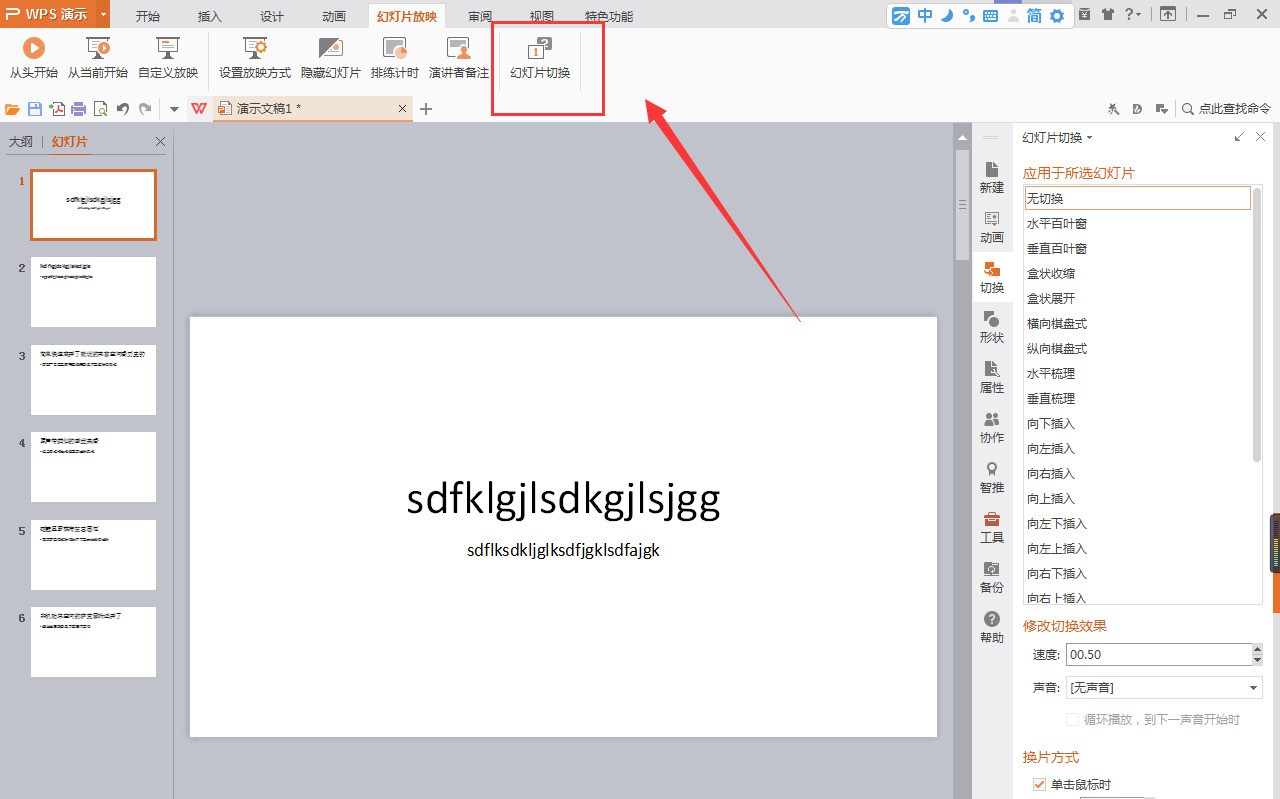
Task: Open print preview icon
Action: pos(100,109)
